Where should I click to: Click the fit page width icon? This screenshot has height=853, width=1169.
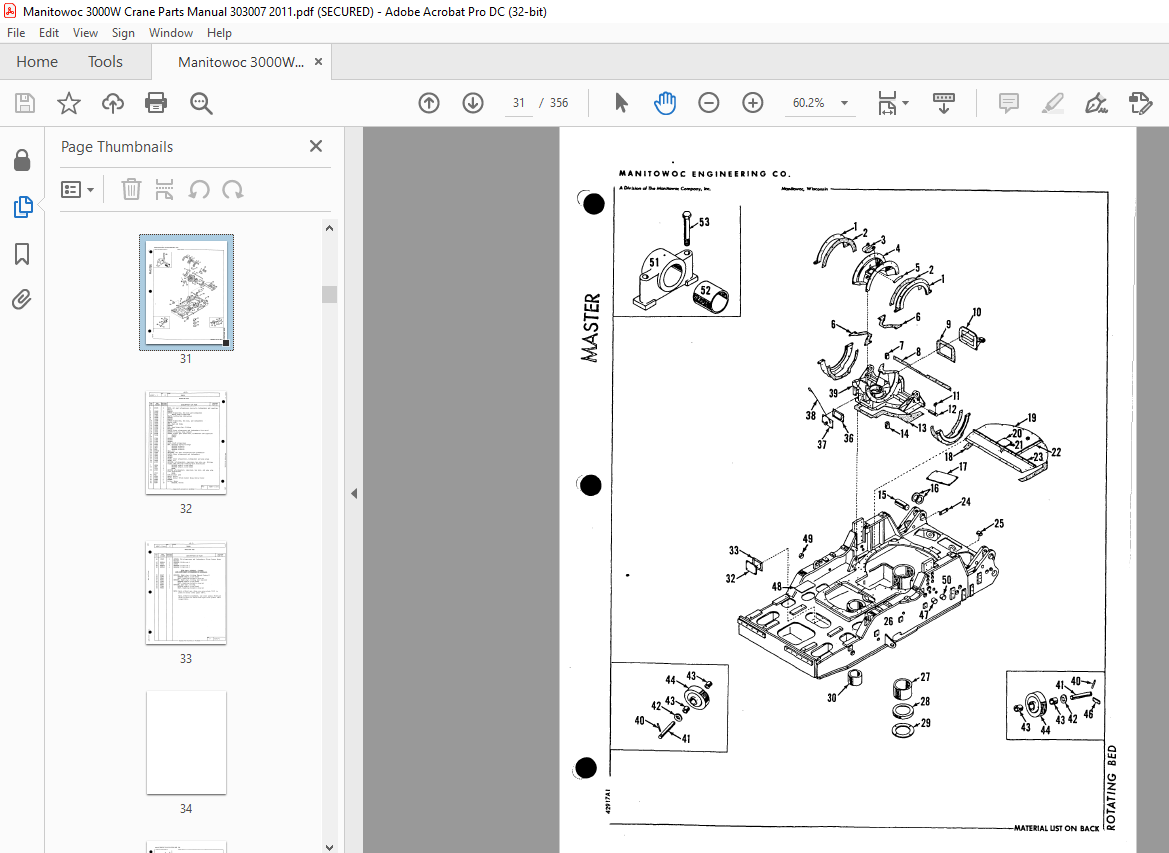point(886,103)
